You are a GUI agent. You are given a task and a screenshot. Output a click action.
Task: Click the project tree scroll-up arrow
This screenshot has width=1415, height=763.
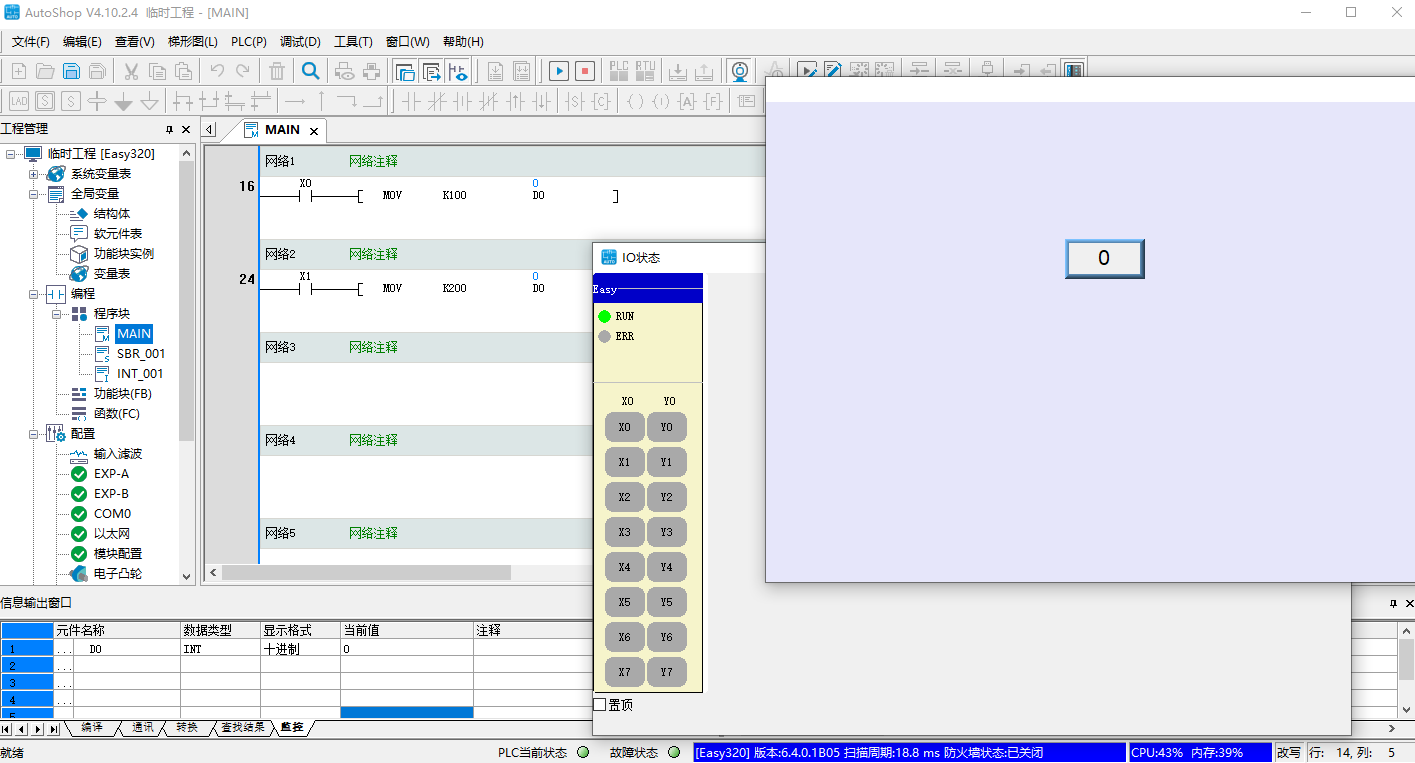coord(186,152)
